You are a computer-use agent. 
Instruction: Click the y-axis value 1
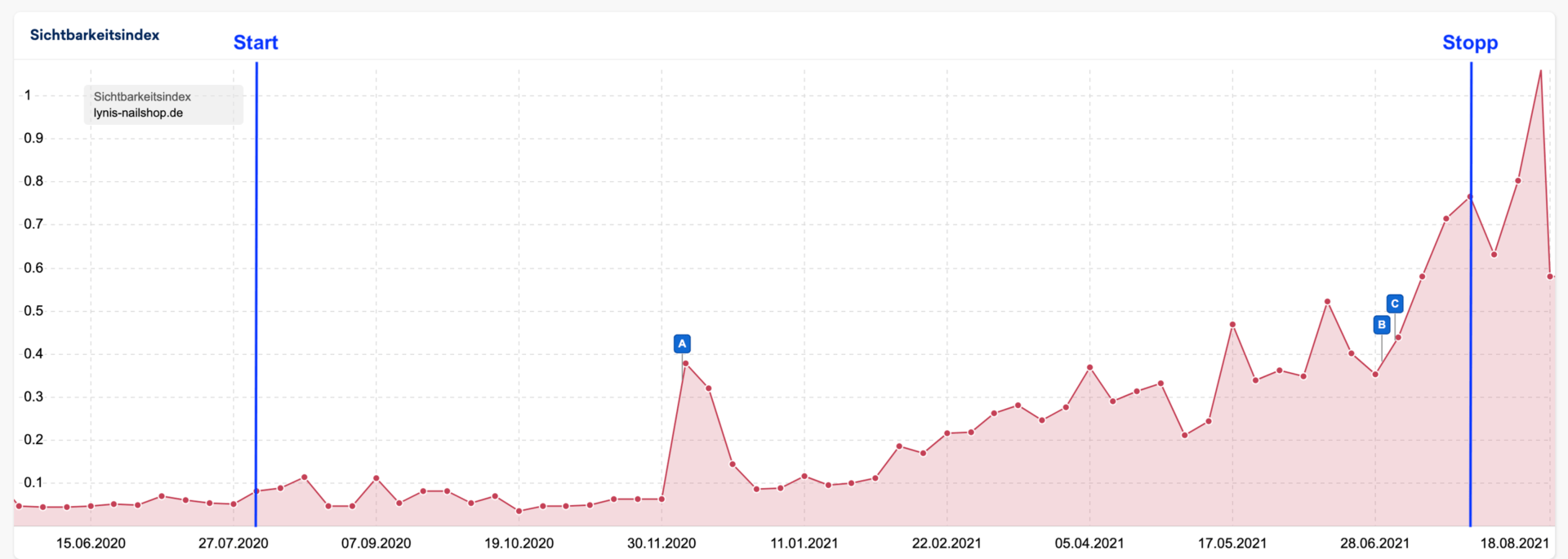[28, 95]
